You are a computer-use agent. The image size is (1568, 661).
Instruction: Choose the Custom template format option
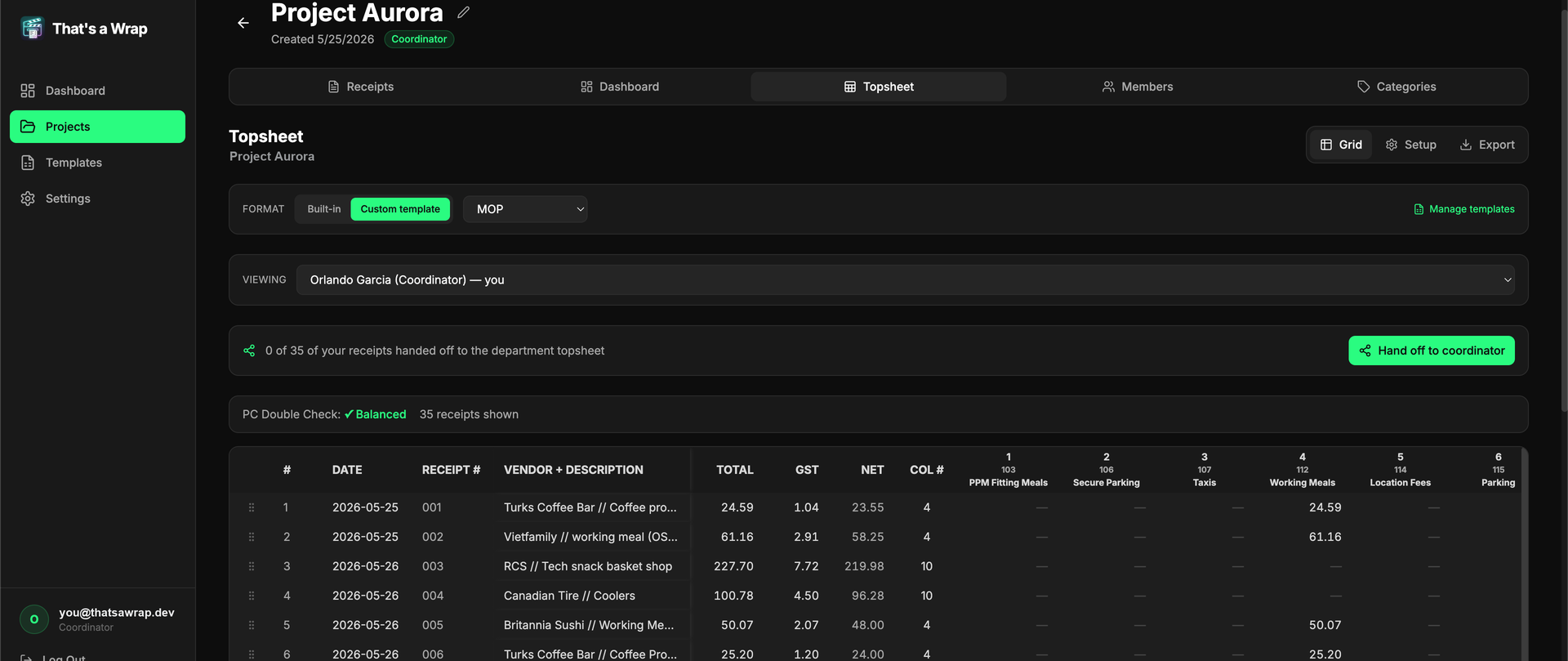point(400,209)
